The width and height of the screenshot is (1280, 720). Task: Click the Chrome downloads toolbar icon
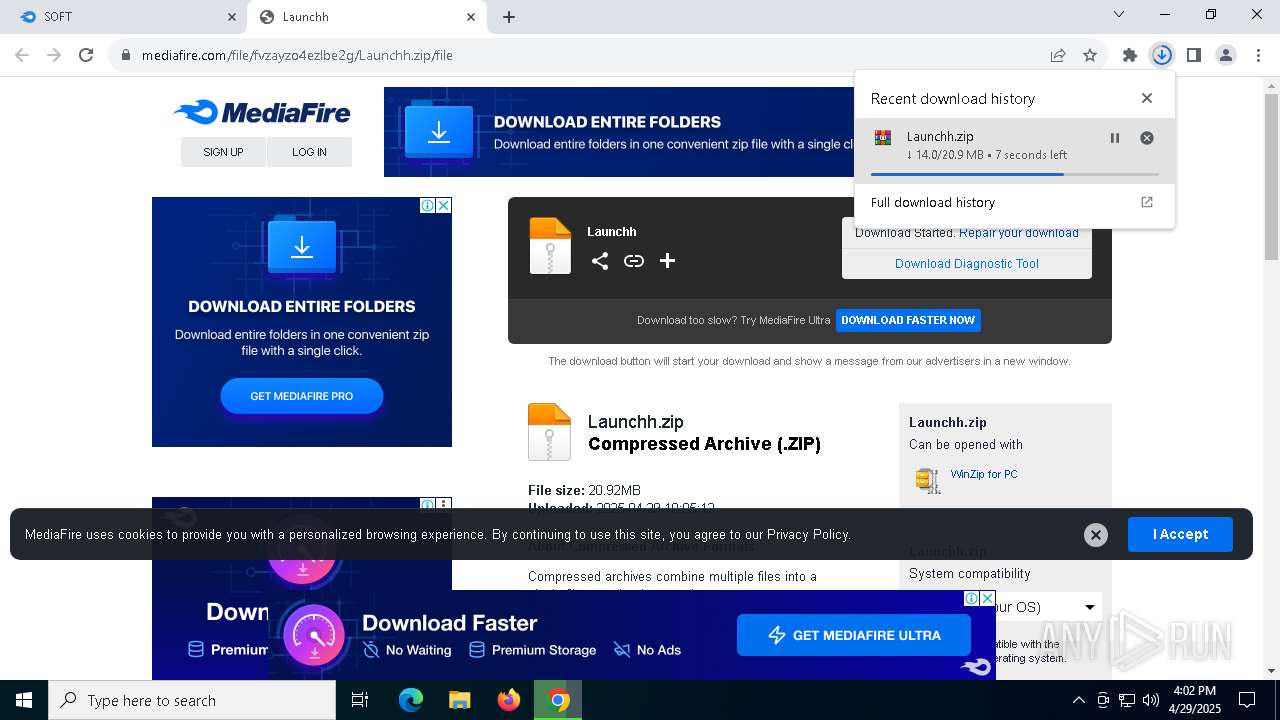[1161, 55]
